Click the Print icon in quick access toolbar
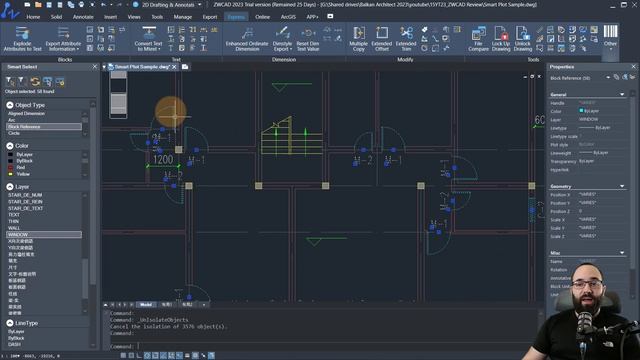This screenshot has width=640, height=360. [x=81, y=4]
